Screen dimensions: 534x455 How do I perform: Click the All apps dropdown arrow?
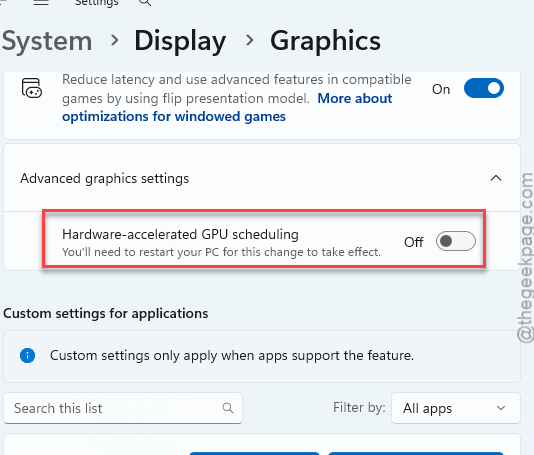point(501,408)
